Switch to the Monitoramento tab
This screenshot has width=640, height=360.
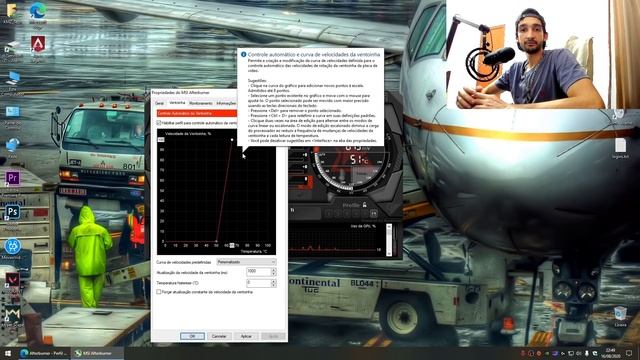(201, 103)
